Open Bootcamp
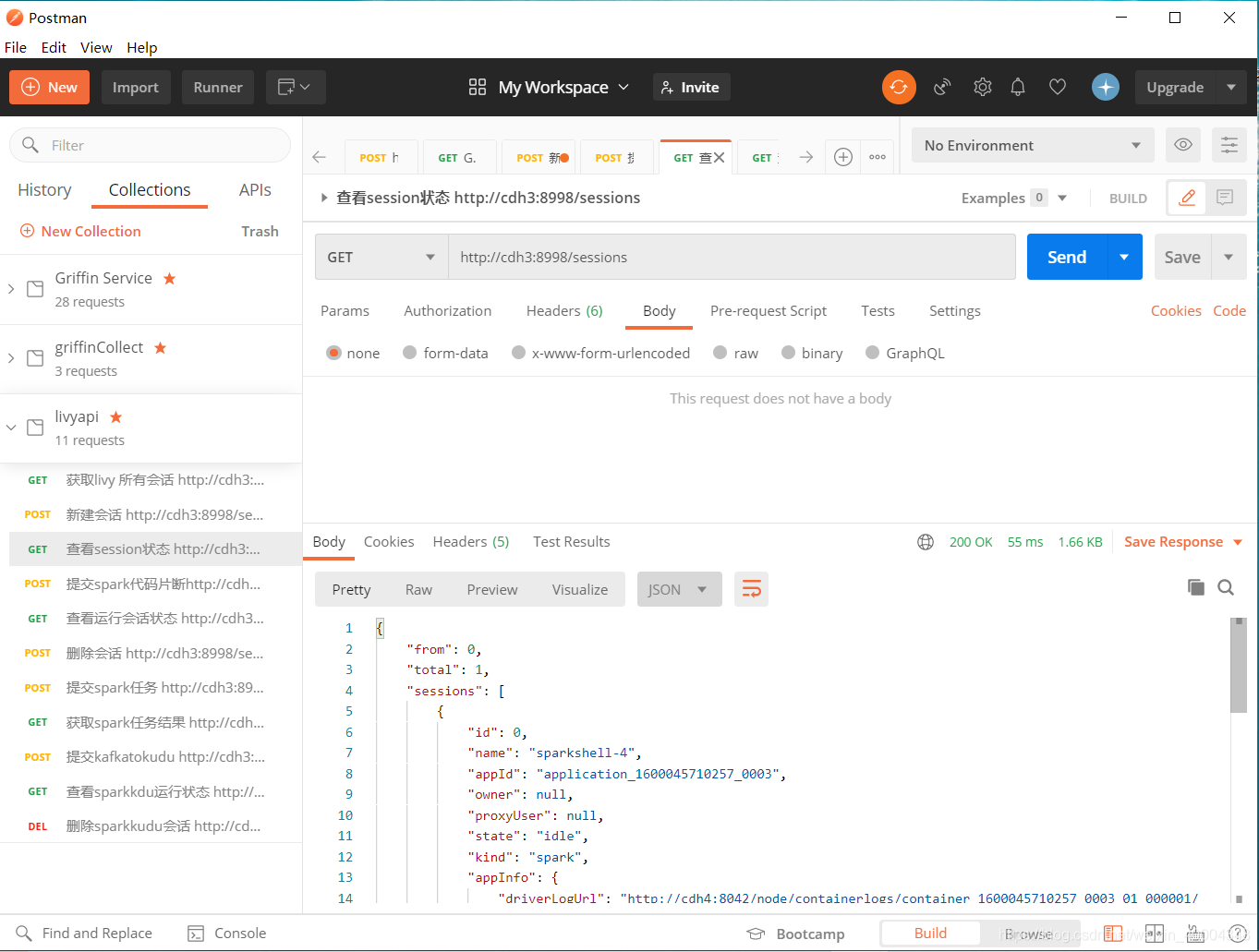 (x=796, y=934)
